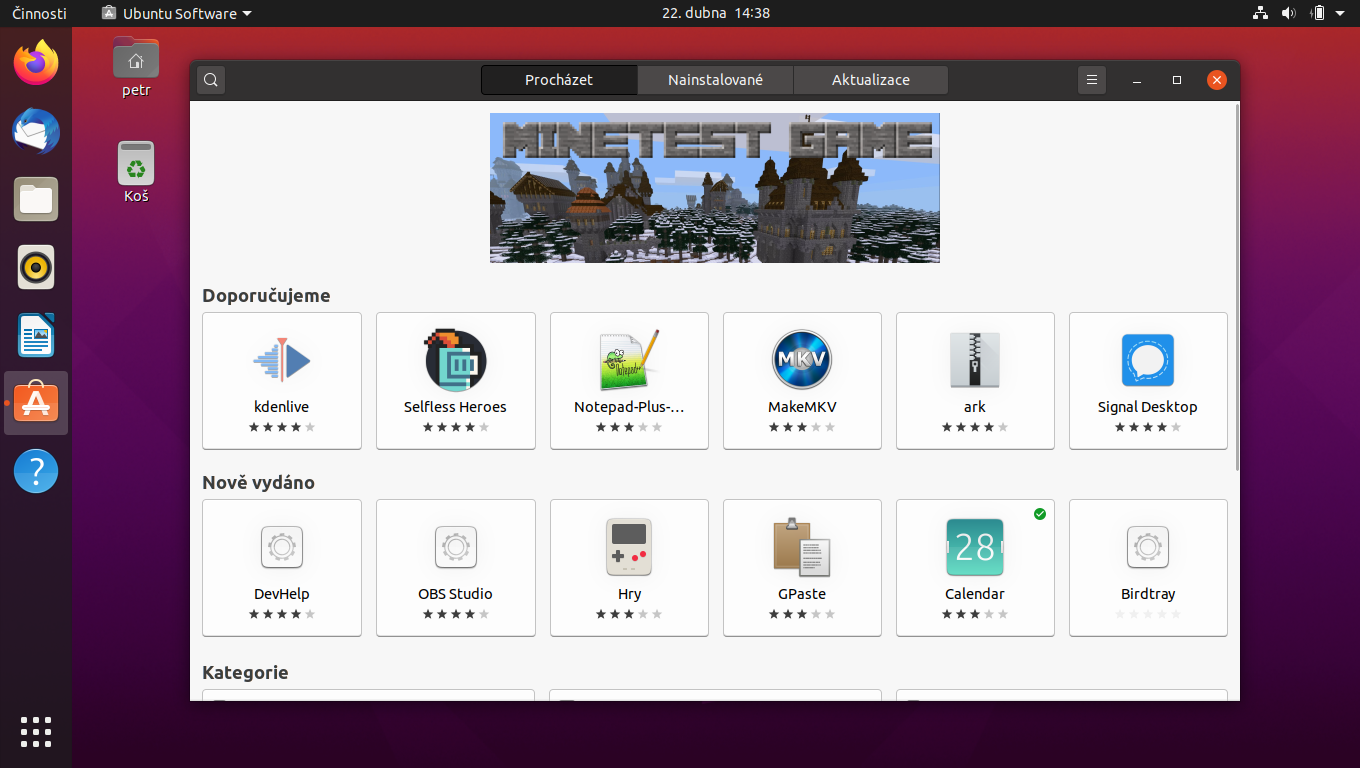The width and height of the screenshot is (1360, 768).
Task: Select the Notepad-Plus-Plus app icon
Action: tap(629, 361)
